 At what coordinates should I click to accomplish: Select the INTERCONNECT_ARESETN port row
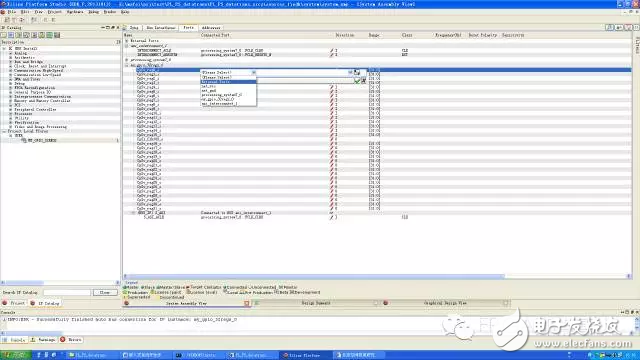point(157,55)
